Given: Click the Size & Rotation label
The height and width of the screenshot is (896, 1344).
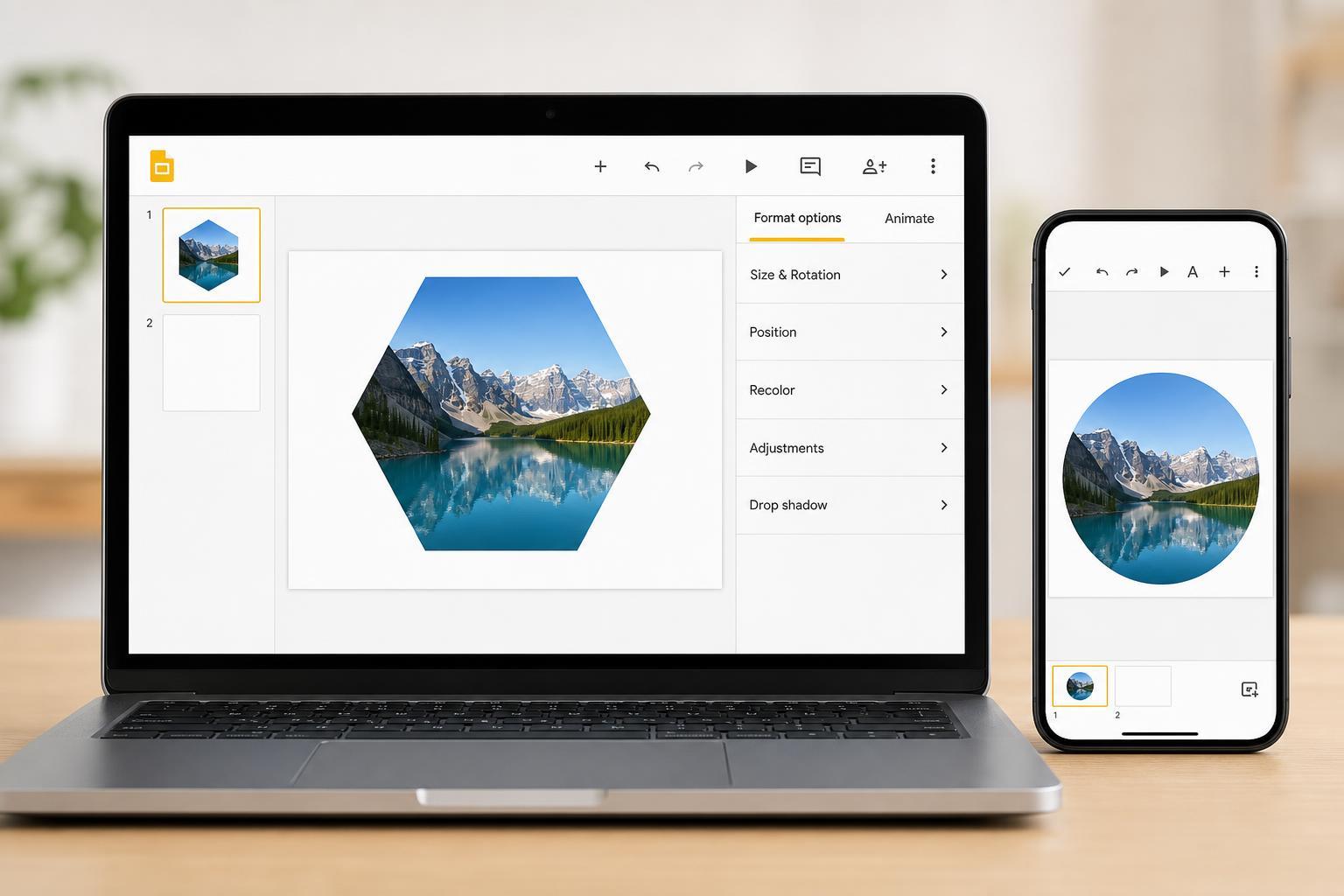Looking at the screenshot, I should click(794, 275).
